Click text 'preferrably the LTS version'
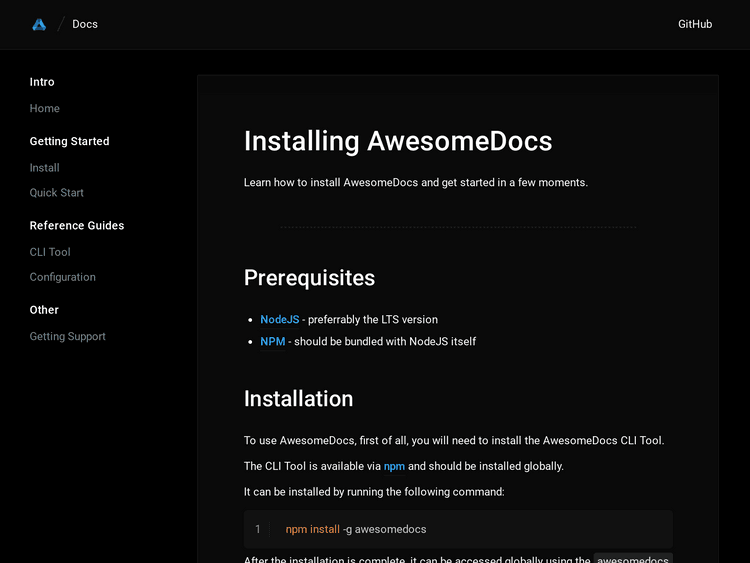The width and height of the screenshot is (750, 563). pos(373,320)
